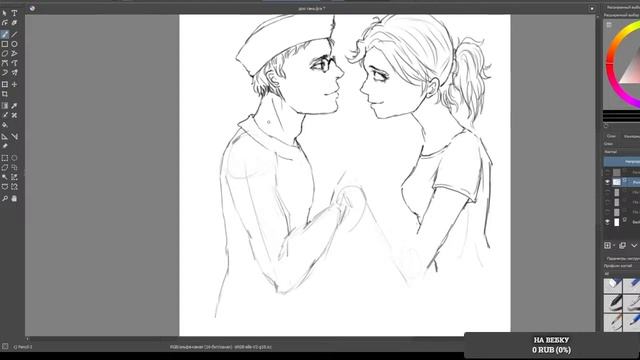Select the Polygon tool
Screen dimensions: 640x360
4,53
